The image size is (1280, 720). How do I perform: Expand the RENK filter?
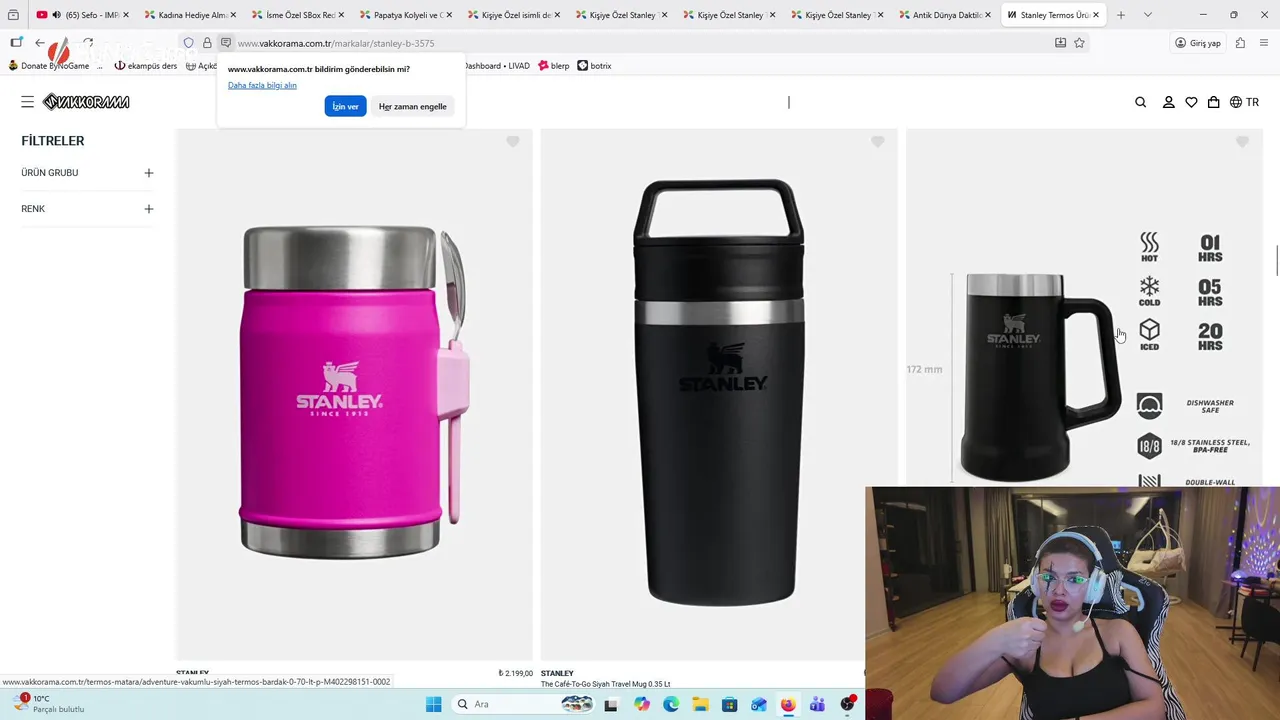(x=148, y=209)
